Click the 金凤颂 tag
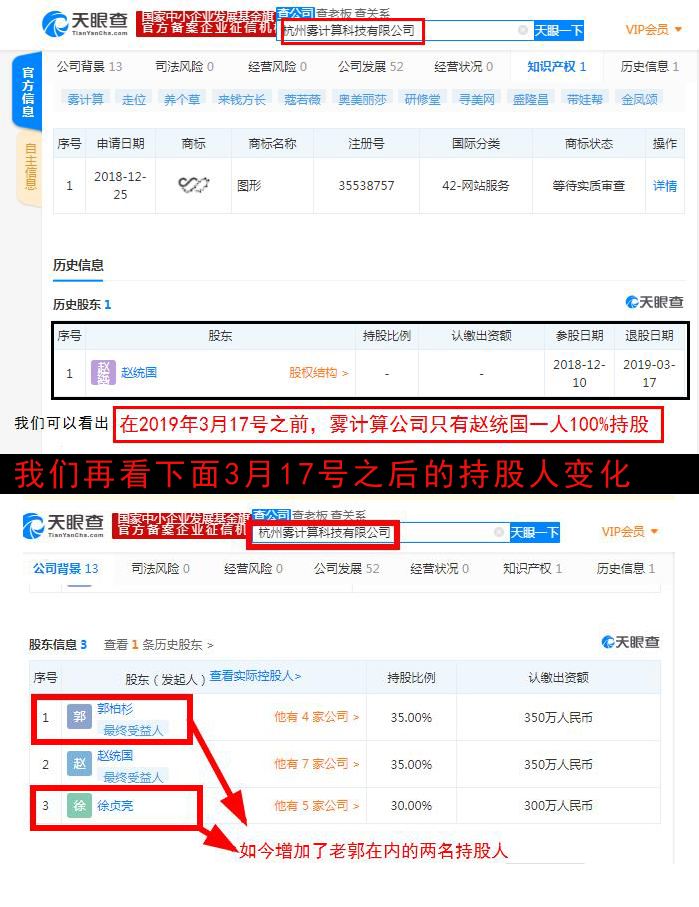The width and height of the screenshot is (699, 907). [639, 99]
